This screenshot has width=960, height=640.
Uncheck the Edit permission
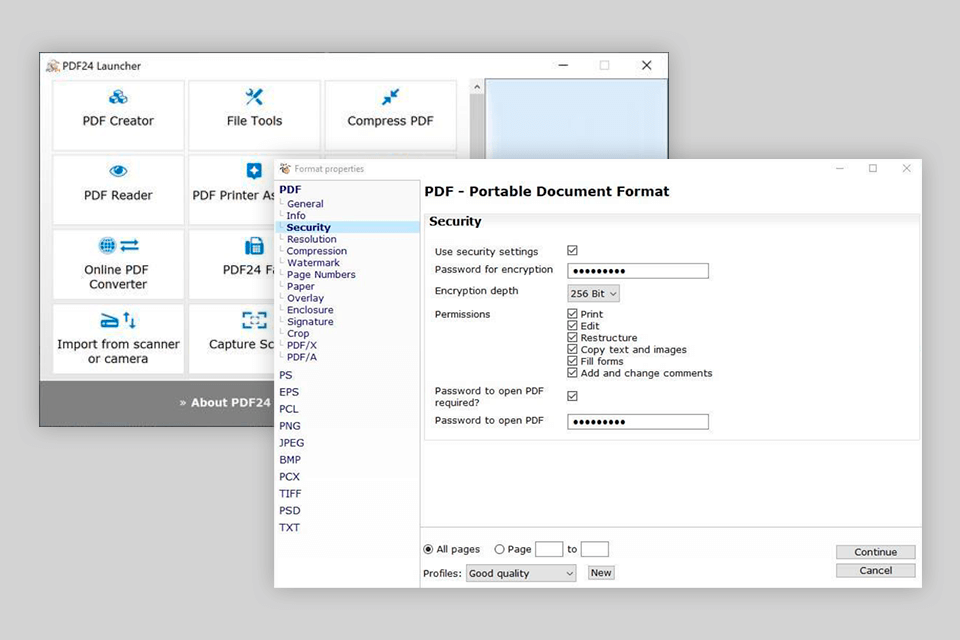(x=572, y=325)
